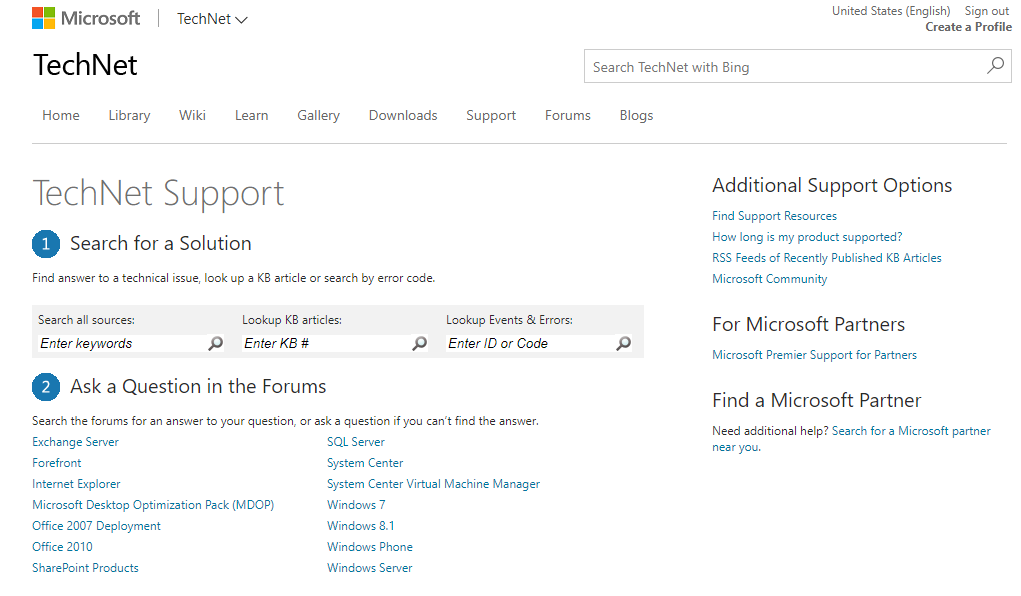The image size is (1021, 596).
Task: Open the Windows 8.1 forum link
Action: [361, 525]
